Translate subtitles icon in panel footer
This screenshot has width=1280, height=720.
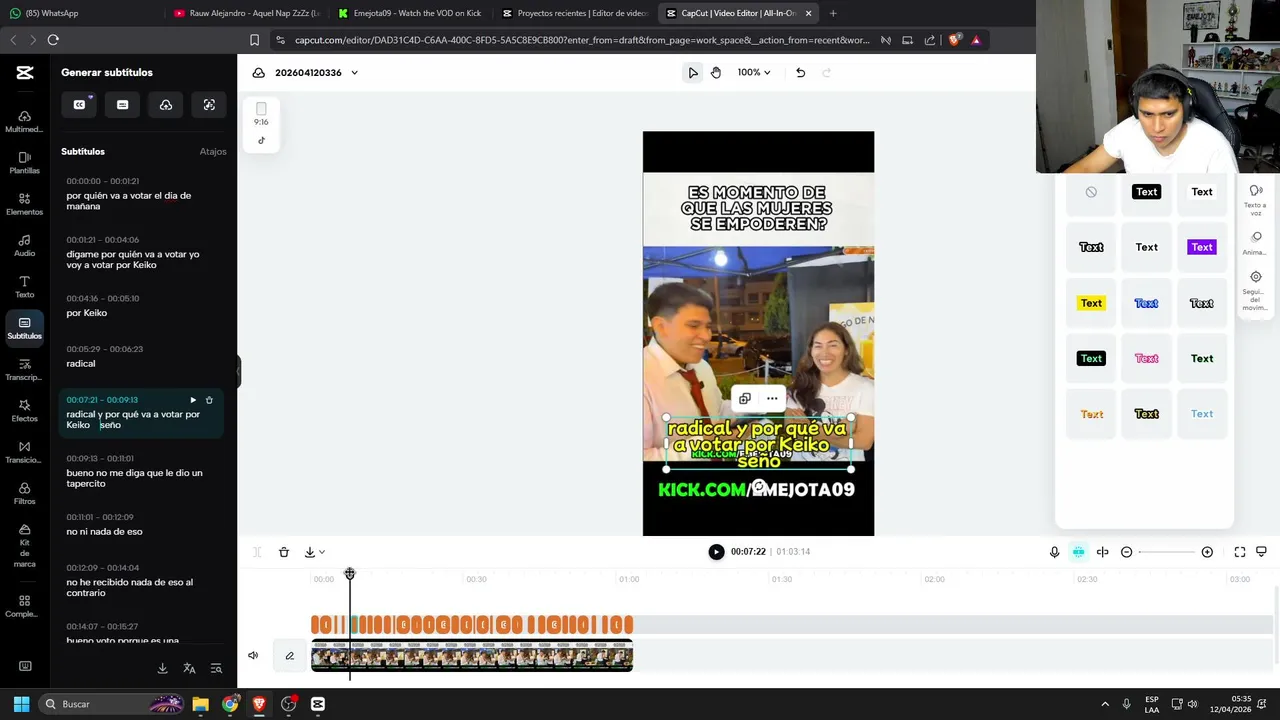click(189, 668)
